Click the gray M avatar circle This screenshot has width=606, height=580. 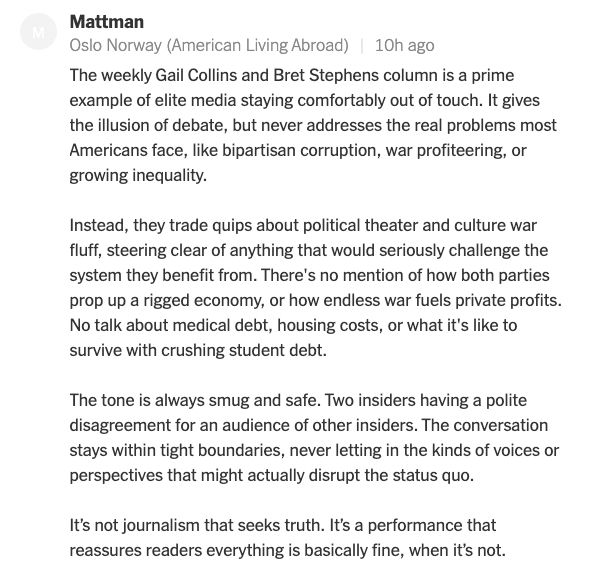point(38,32)
